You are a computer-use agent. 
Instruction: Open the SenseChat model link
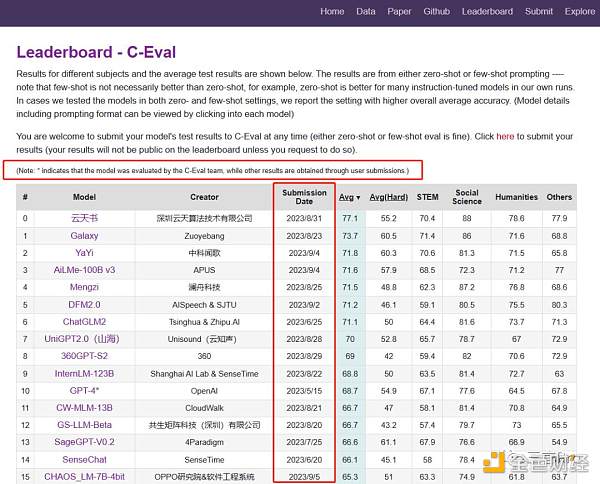[84, 460]
